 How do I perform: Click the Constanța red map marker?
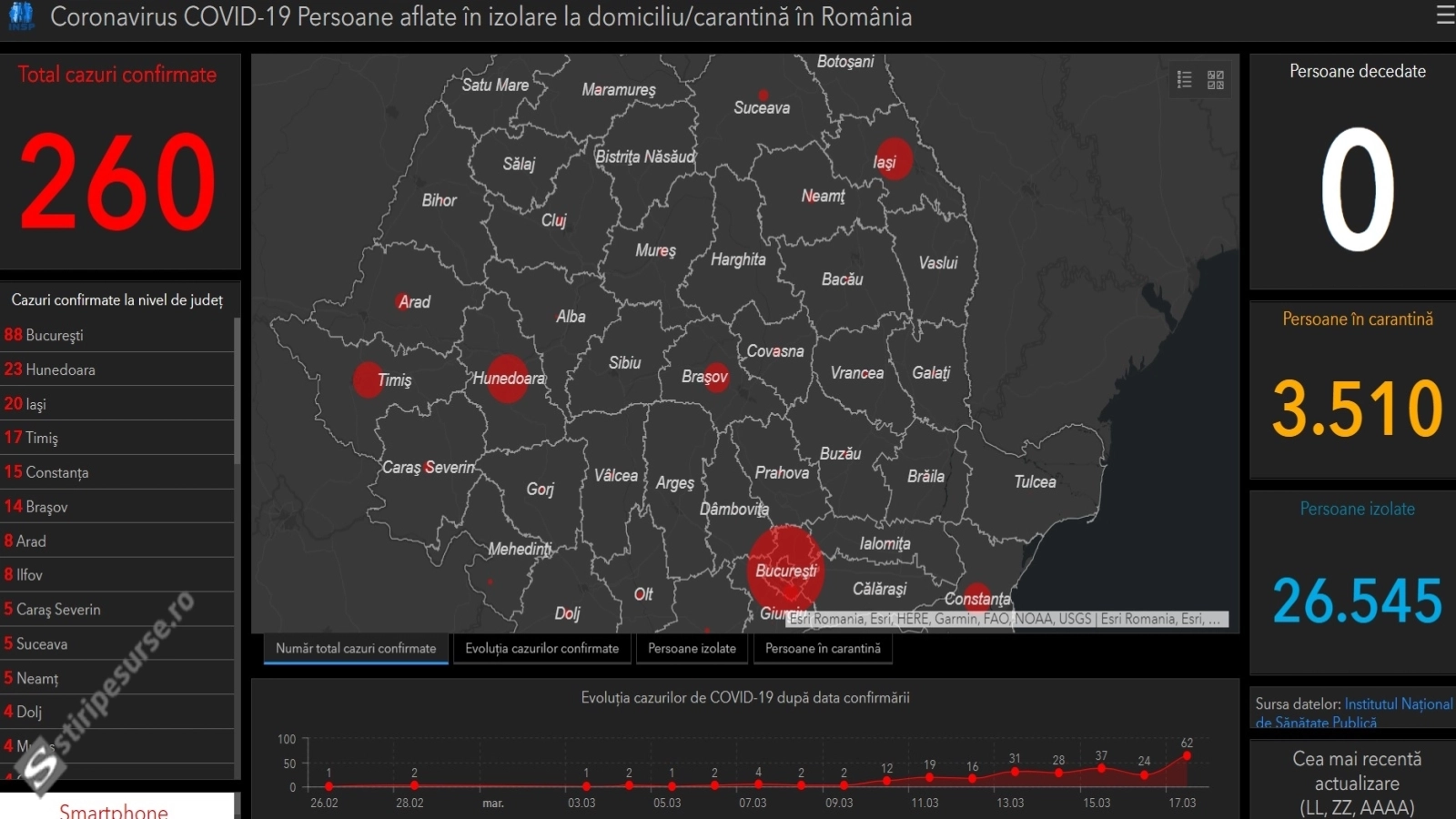(976, 595)
